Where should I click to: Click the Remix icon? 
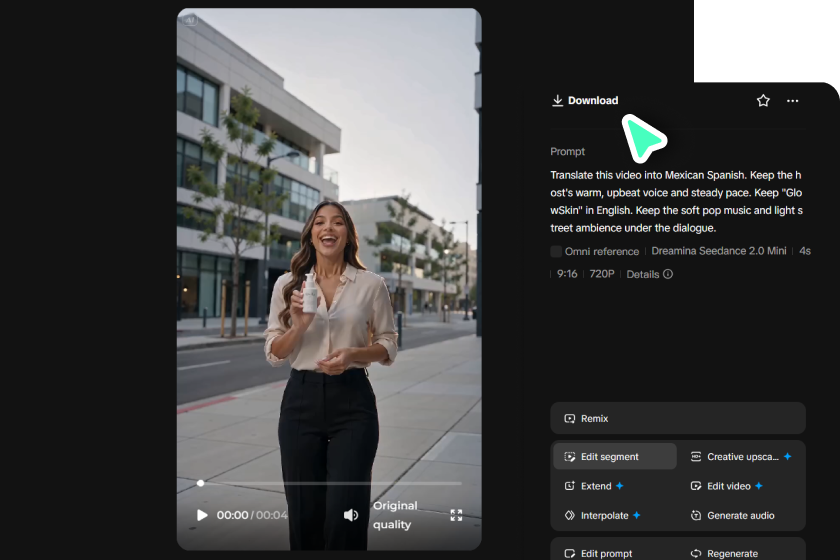[x=569, y=419]
